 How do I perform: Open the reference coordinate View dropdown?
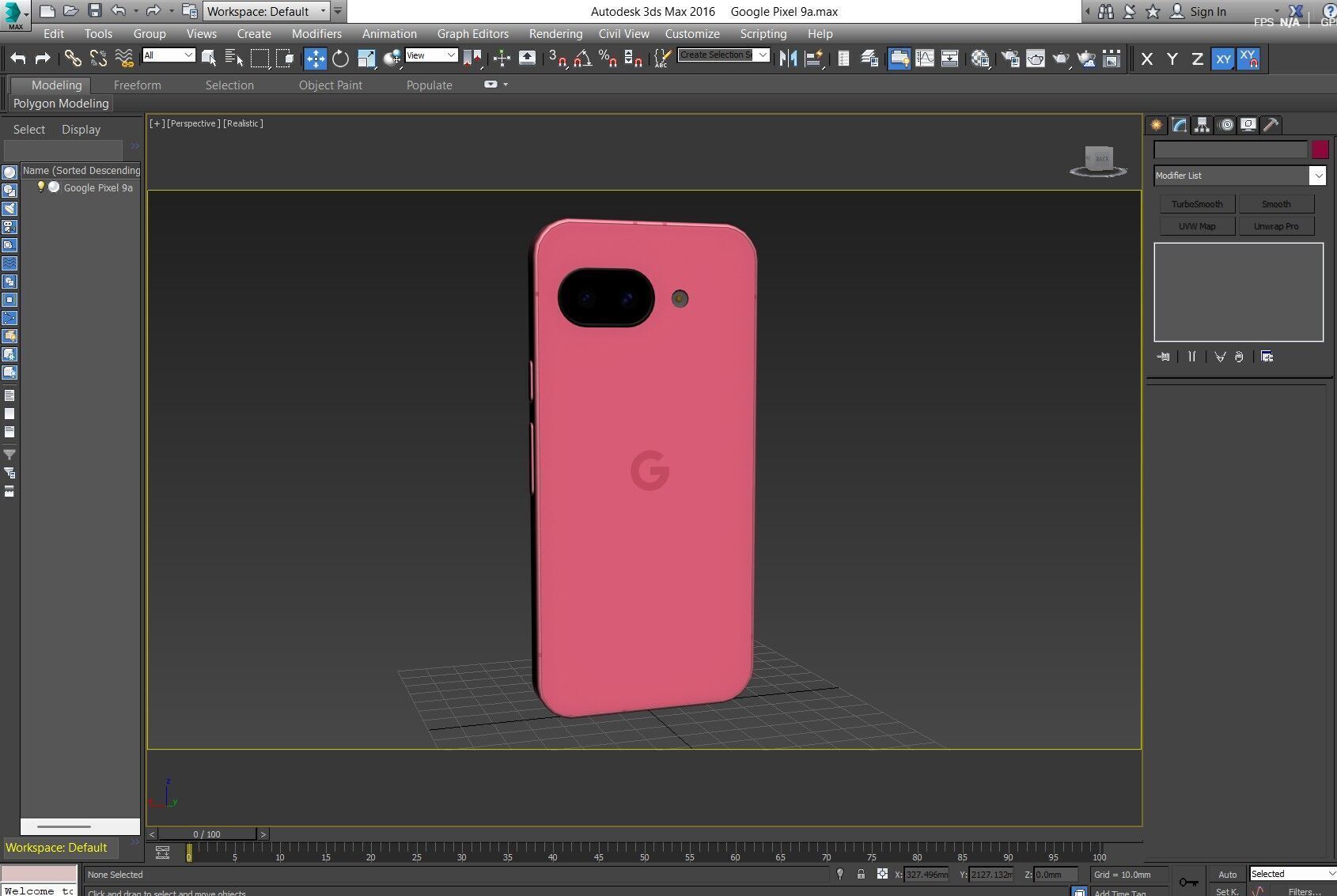click(431, 55)
